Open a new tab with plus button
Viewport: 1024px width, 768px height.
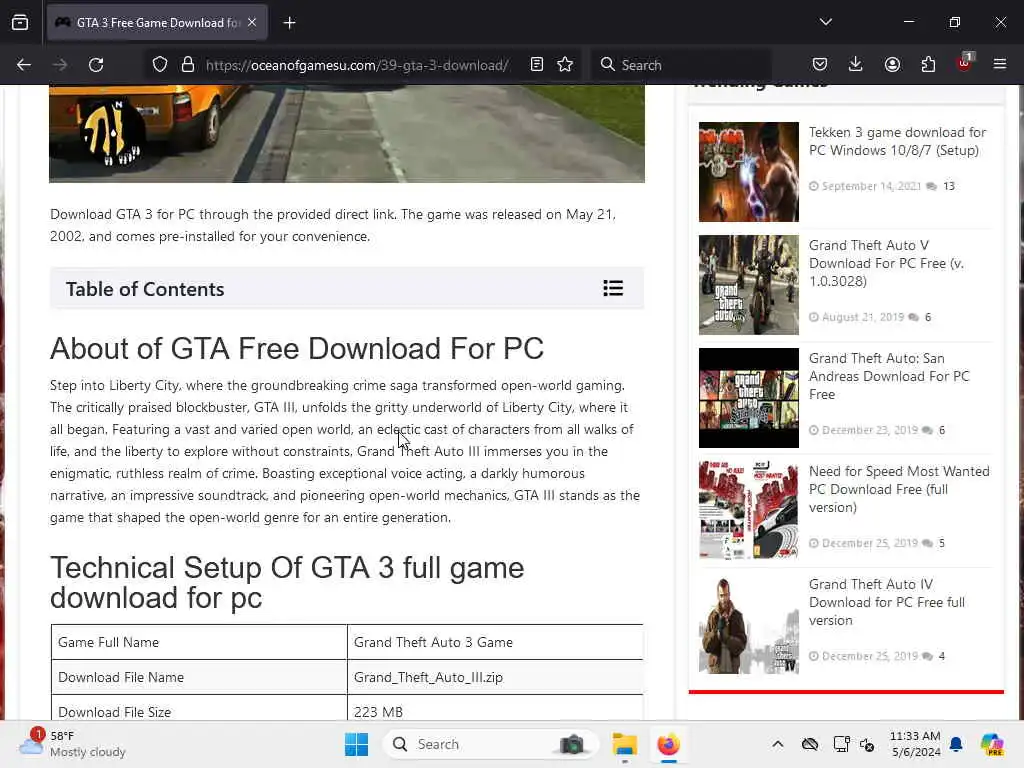click(x=289, y=23)
